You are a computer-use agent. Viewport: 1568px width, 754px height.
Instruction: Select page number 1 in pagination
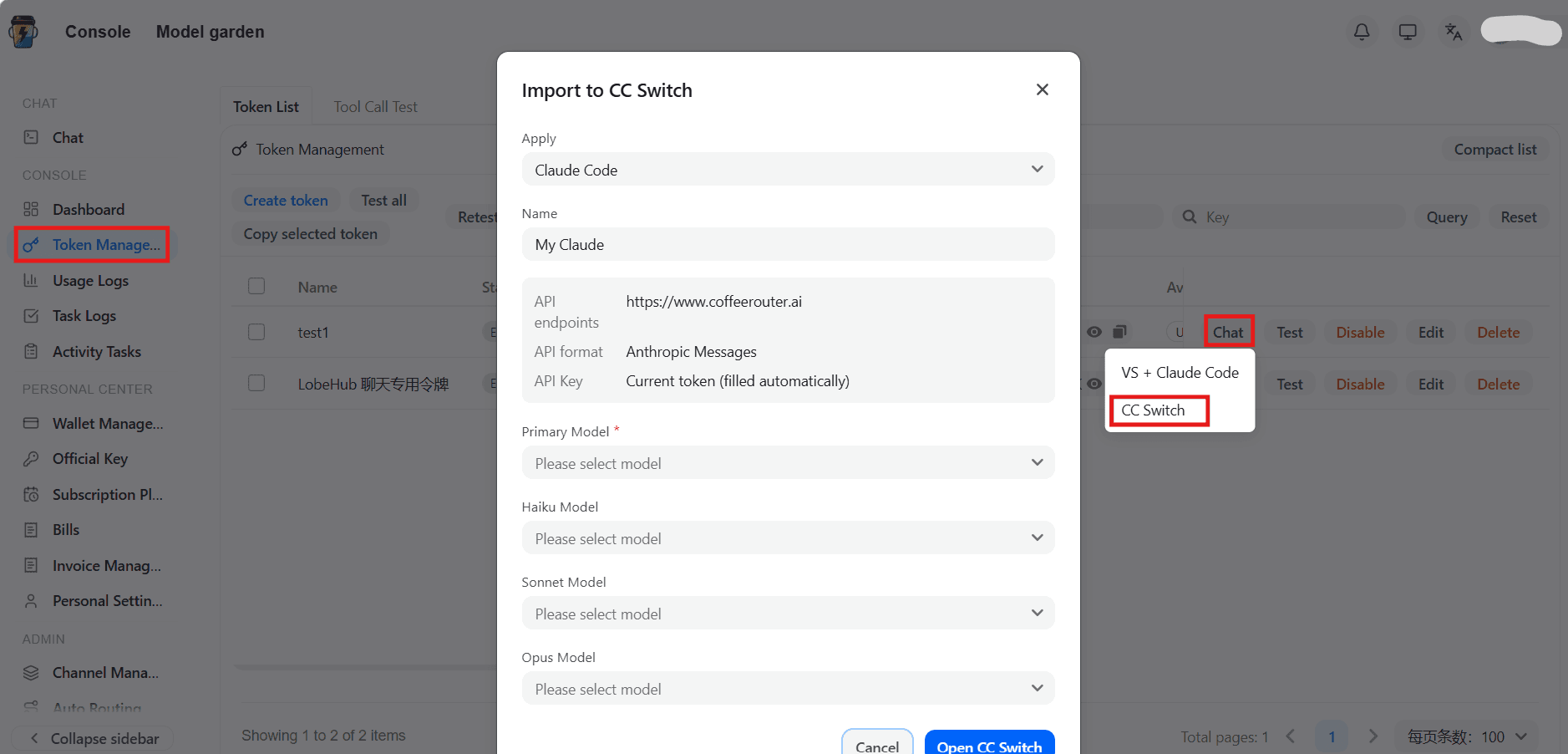1332,736
